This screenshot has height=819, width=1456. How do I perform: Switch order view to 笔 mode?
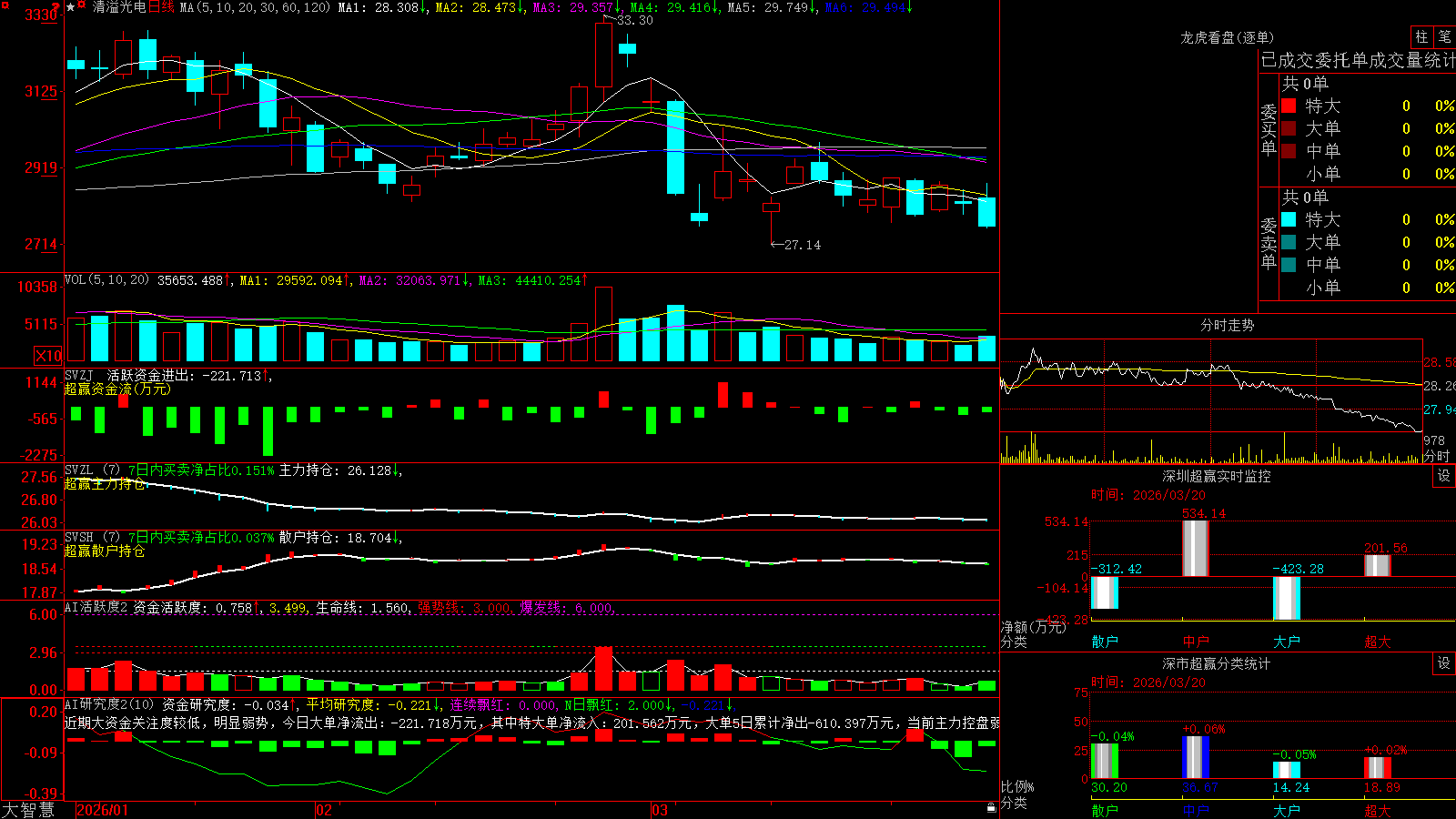[x=1444, y=36]
